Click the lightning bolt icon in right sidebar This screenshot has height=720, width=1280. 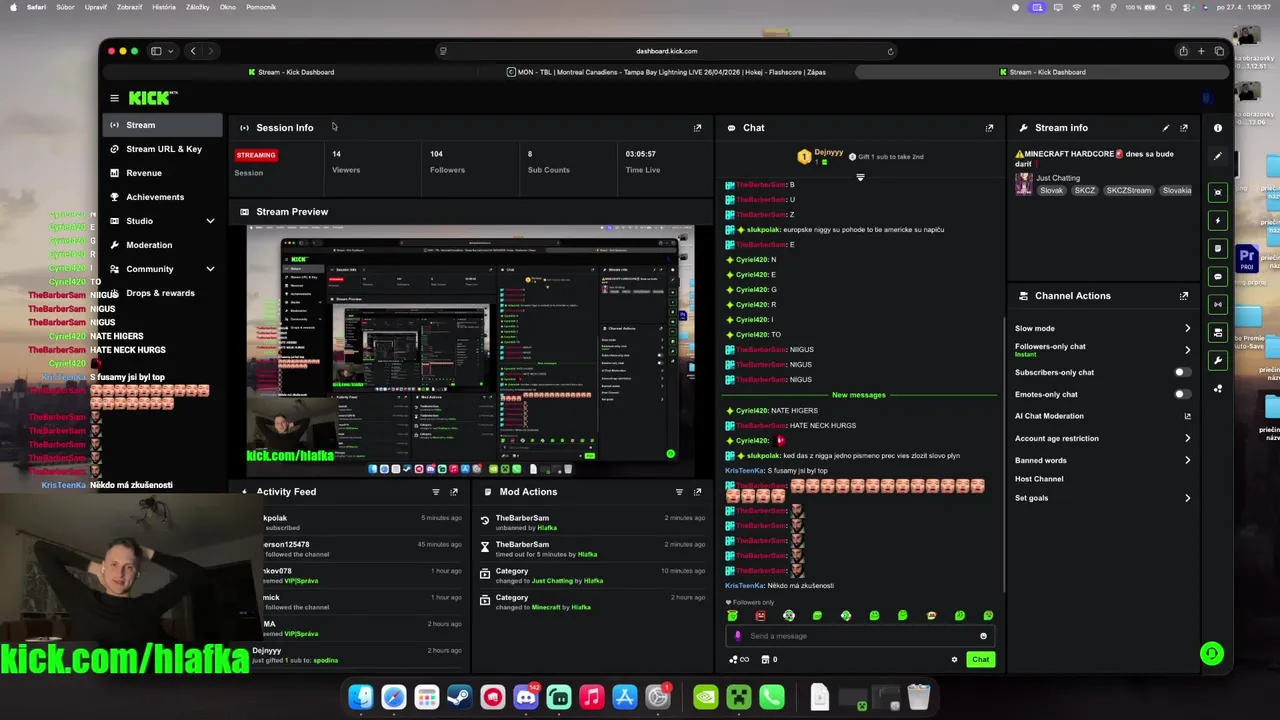click(1217, 220)
